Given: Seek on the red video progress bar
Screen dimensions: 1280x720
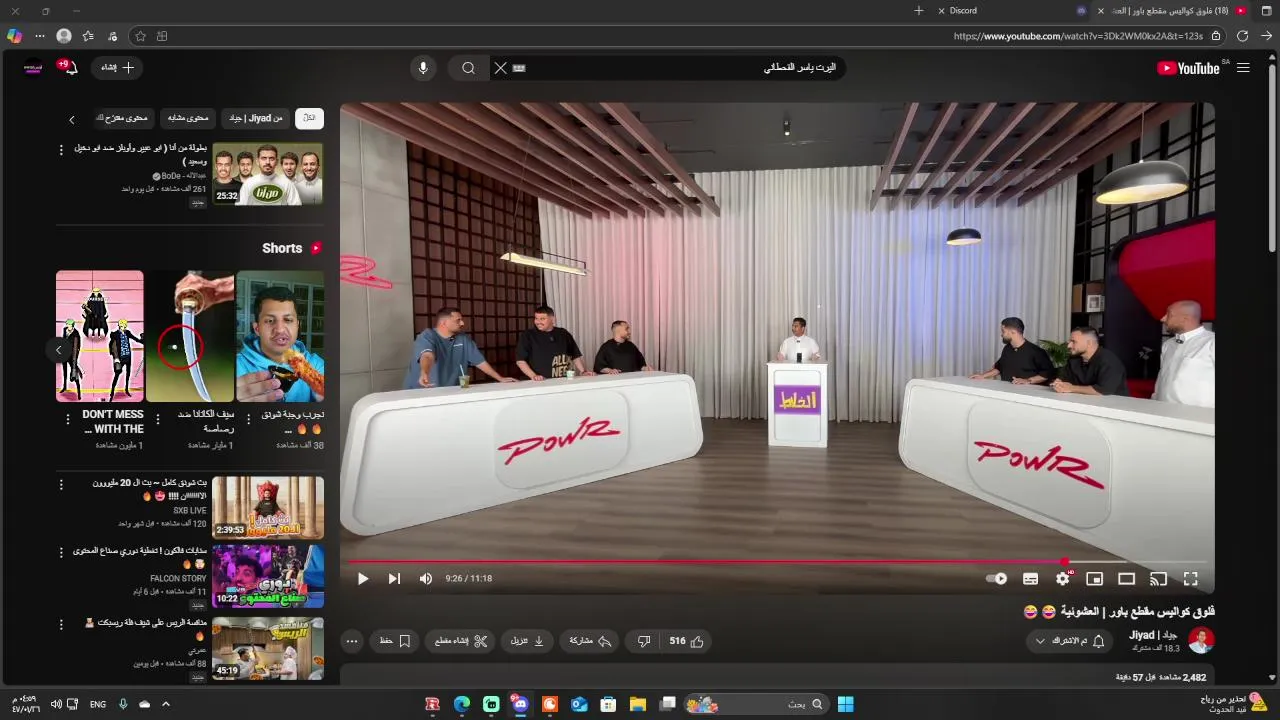Looking at the screenshot, I should (777, 561).
